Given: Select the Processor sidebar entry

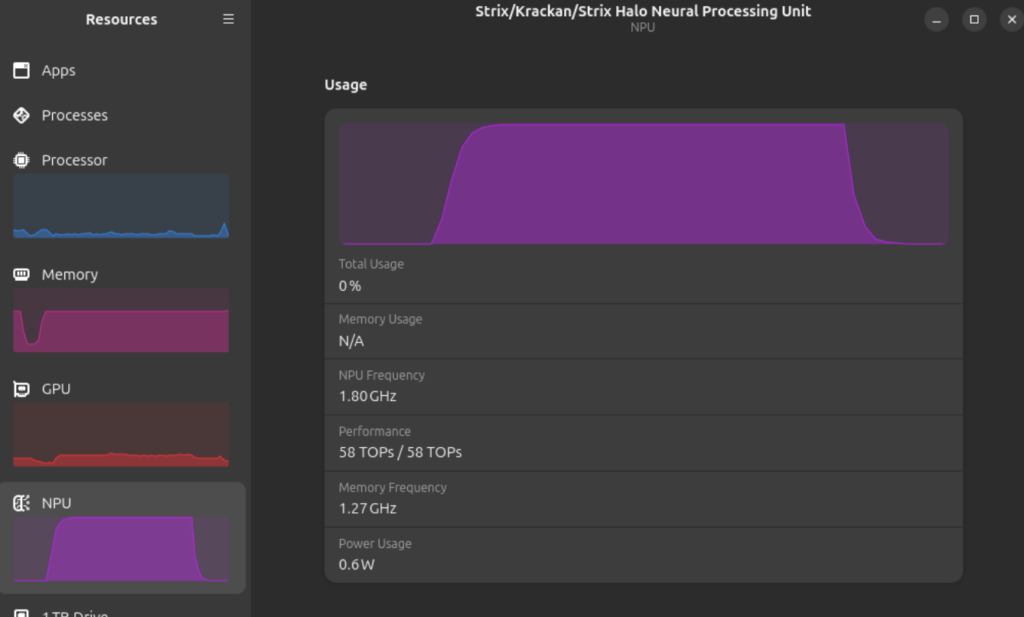Looking at the screenshot, I should [123, 196].
